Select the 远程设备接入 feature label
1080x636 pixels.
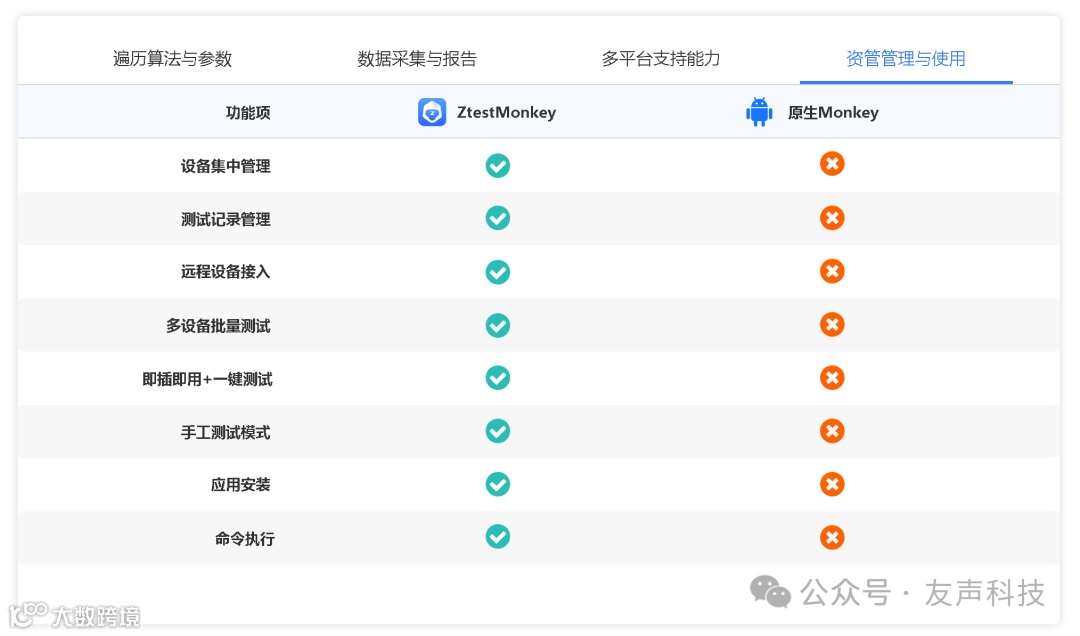(225, 272)
